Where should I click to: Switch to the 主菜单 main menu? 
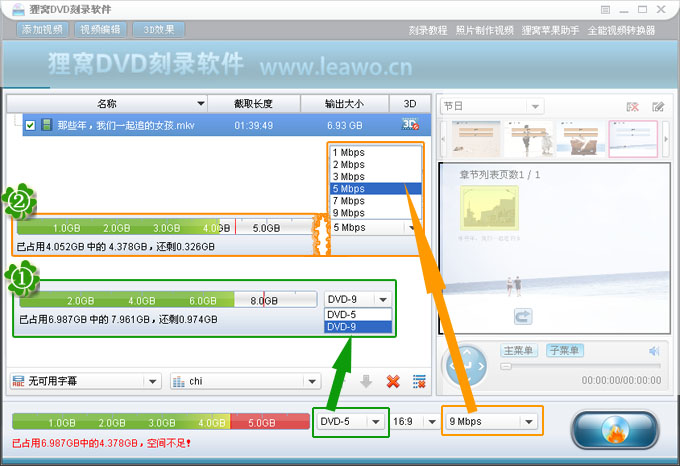click(x=519, y=350)
